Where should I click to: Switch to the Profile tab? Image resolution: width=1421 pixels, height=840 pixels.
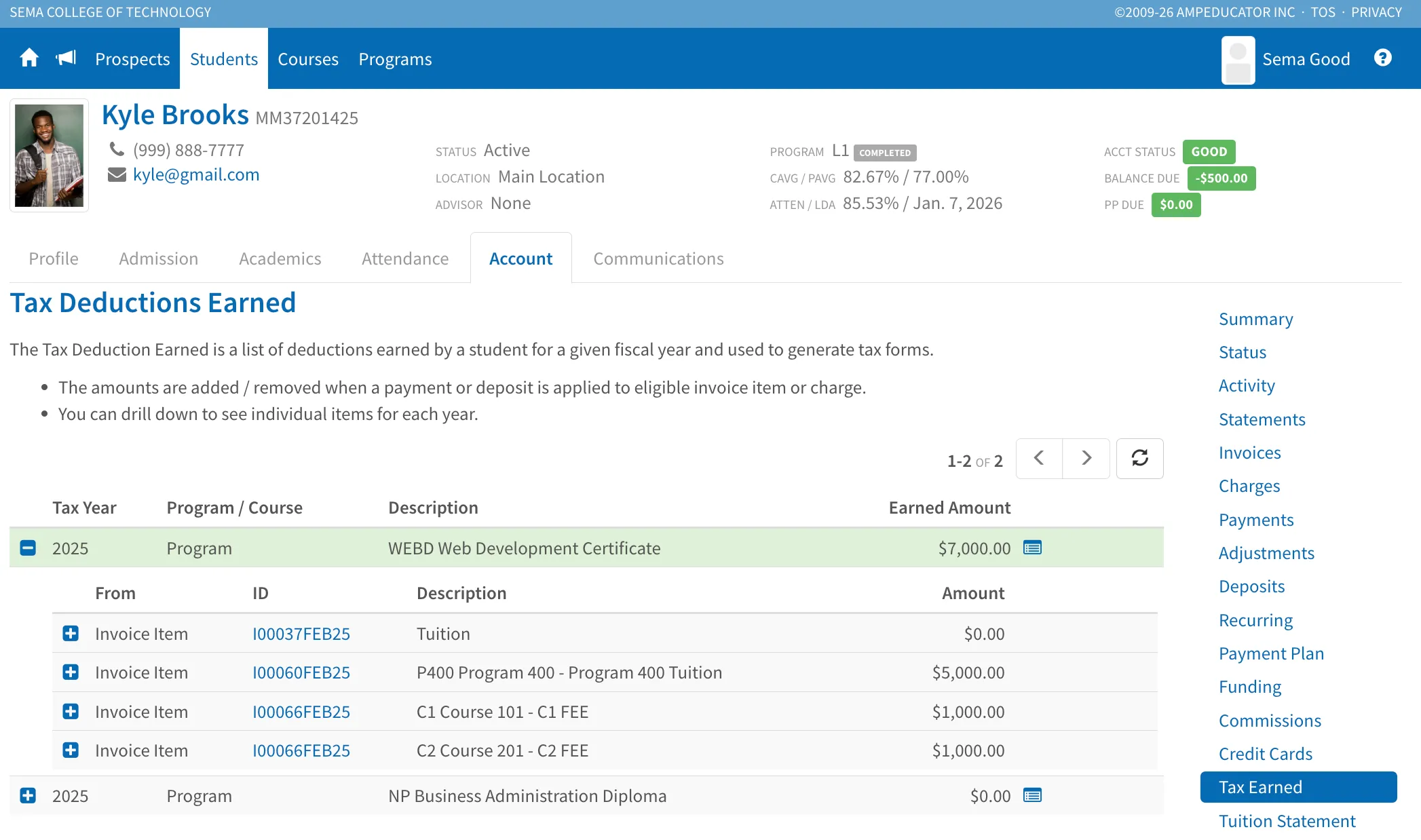point(54,259)
